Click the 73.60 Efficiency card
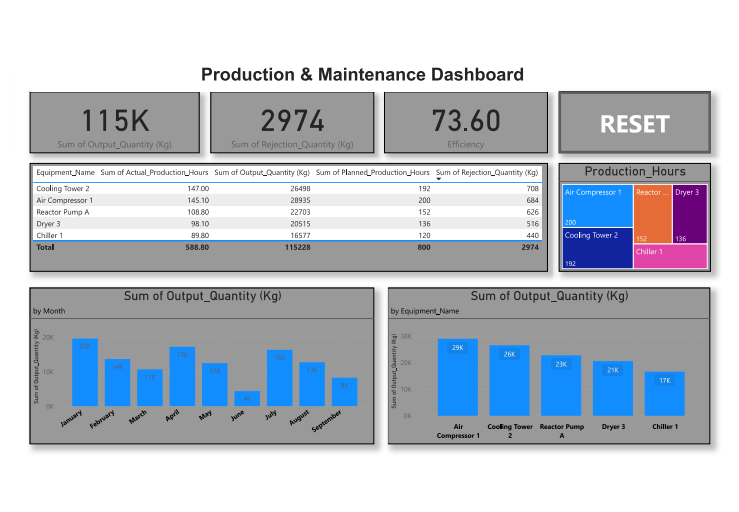This screenshot has height=512, width=739. click(x=466, y=123)
